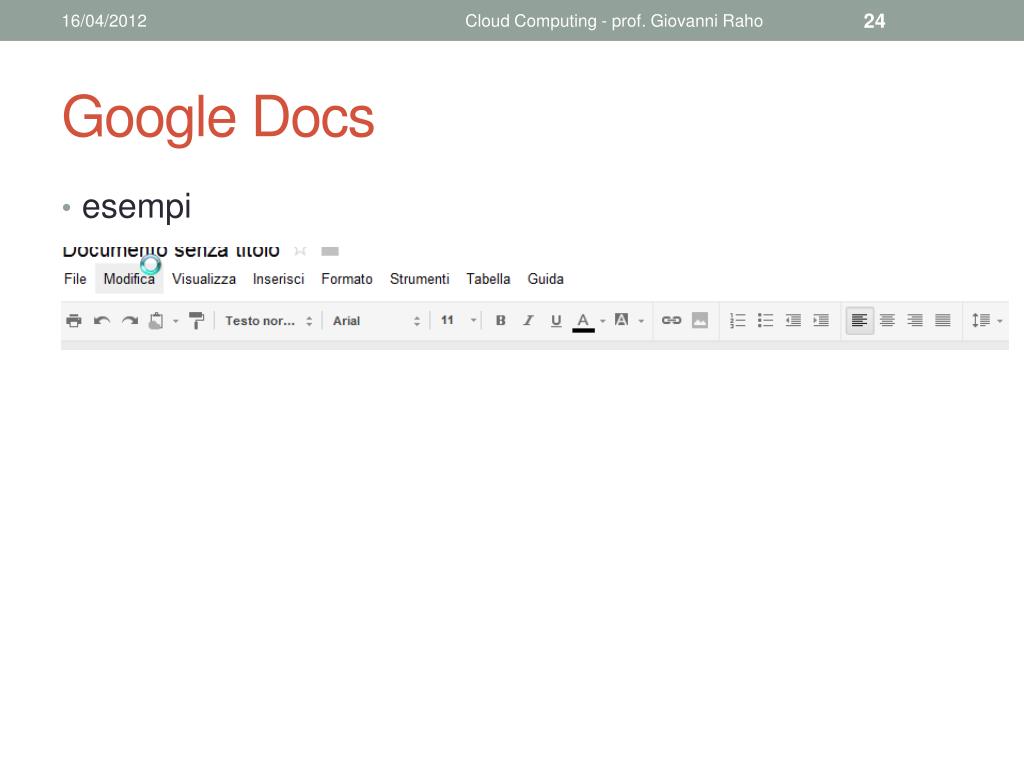Open the text color dropdown arrow
1024x768 pixels.
click(603, 321)
